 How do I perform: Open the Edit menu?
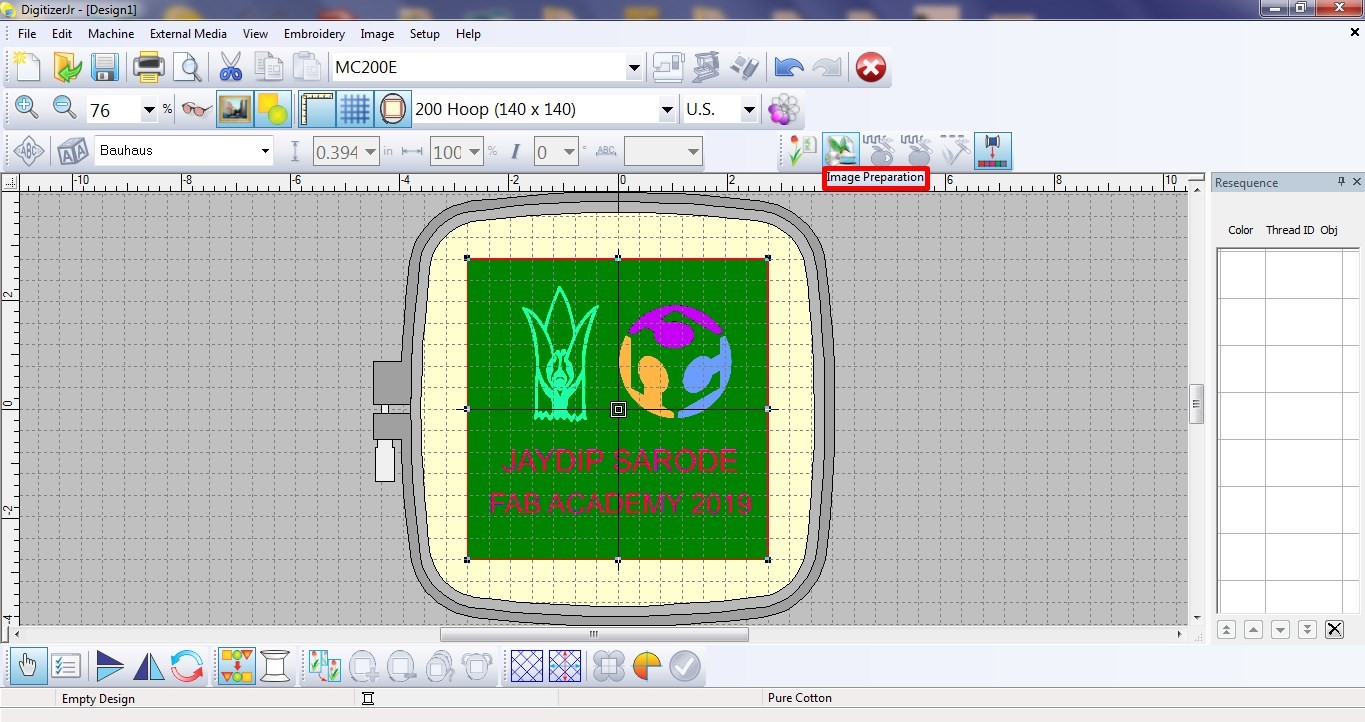pos(62,33)
